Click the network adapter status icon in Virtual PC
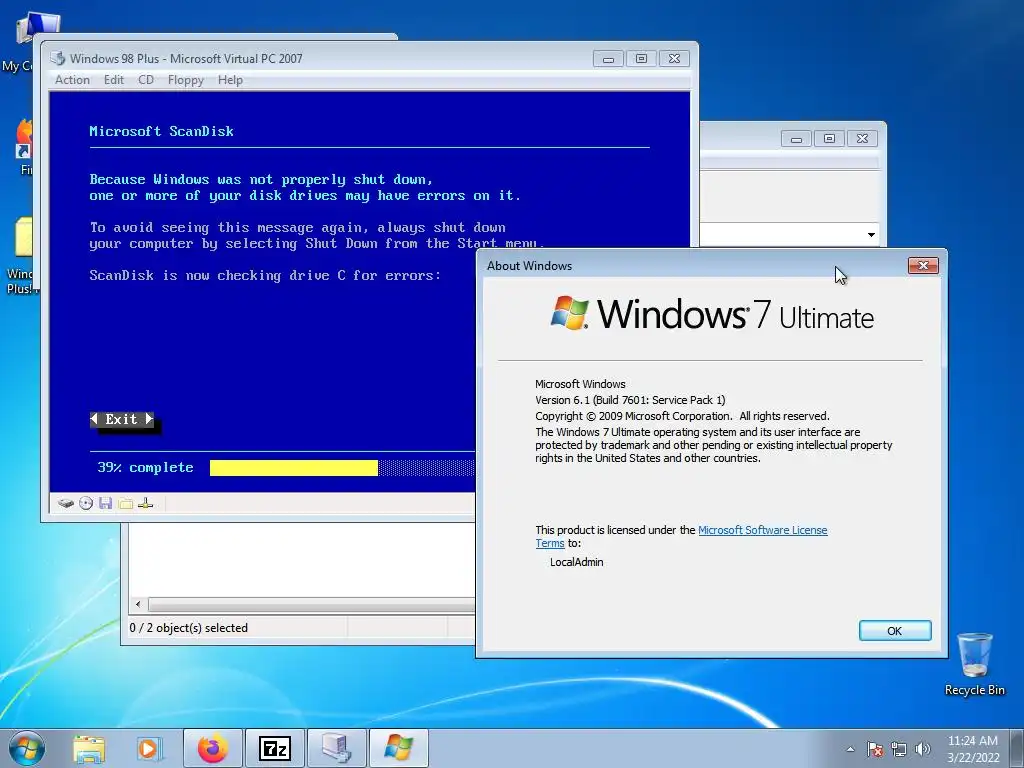 click(146, 503)
